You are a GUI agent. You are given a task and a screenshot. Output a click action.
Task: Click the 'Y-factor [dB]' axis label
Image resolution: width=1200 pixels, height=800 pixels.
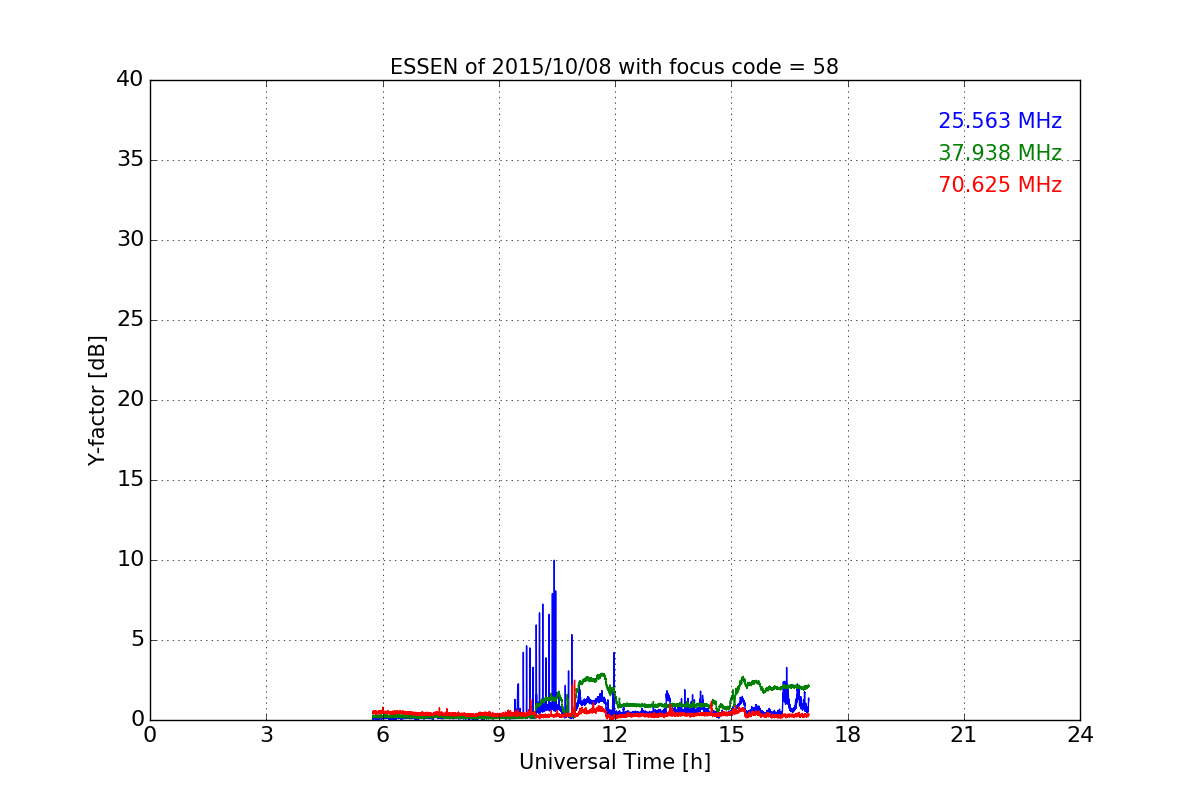click(x=97, y=400)
